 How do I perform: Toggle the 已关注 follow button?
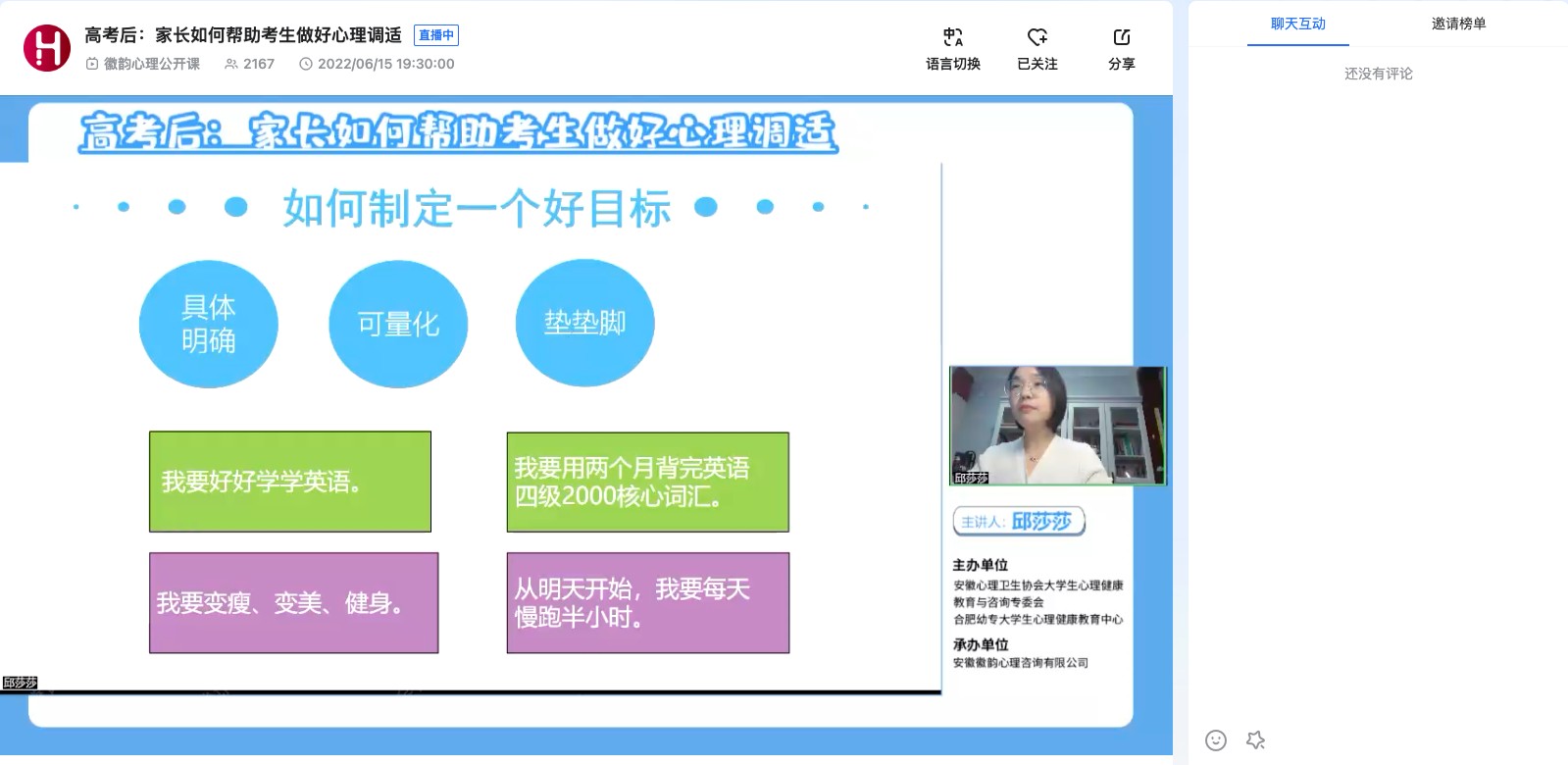1037,38
